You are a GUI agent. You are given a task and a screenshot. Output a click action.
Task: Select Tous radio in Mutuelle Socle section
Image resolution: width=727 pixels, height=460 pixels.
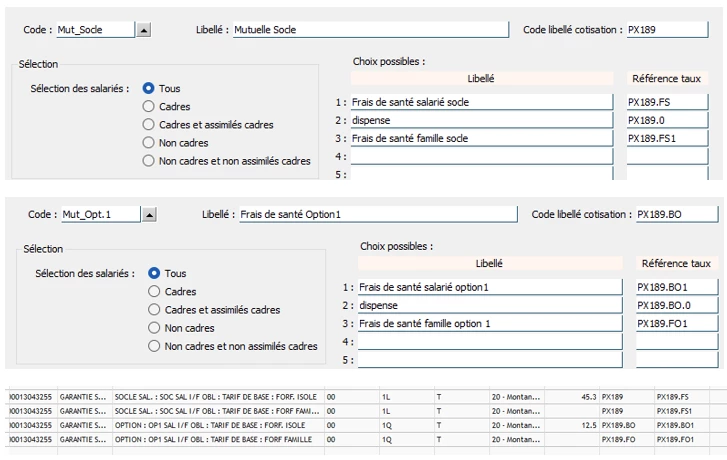[149, 89]
